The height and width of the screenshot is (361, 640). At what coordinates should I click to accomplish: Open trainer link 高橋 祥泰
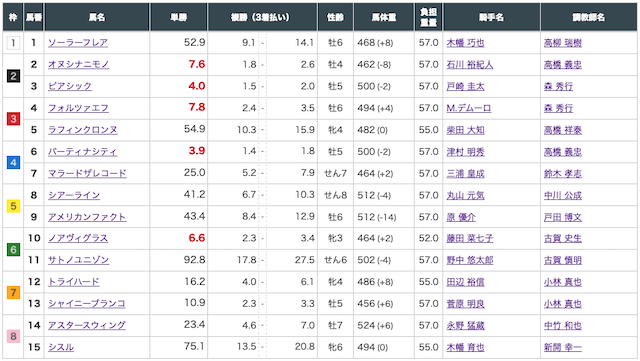563,130
